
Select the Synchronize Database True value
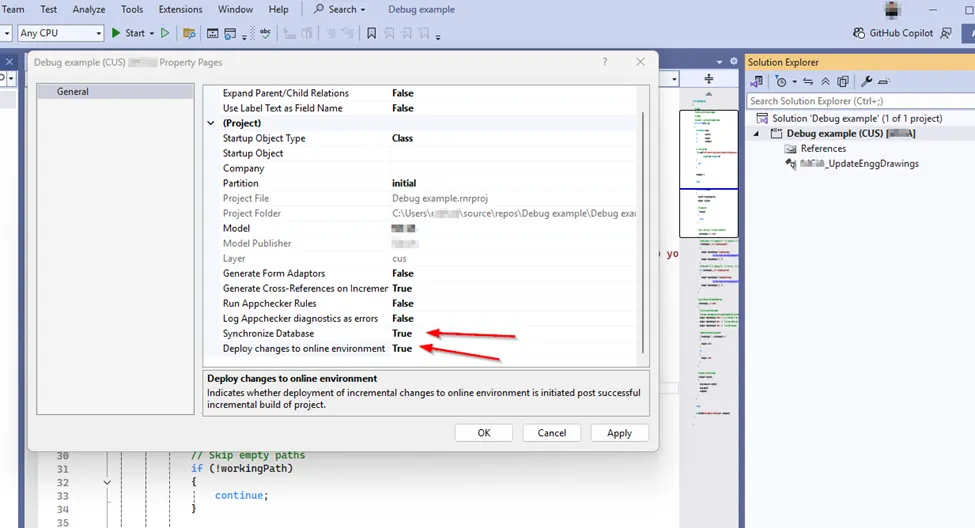[402, 333]
